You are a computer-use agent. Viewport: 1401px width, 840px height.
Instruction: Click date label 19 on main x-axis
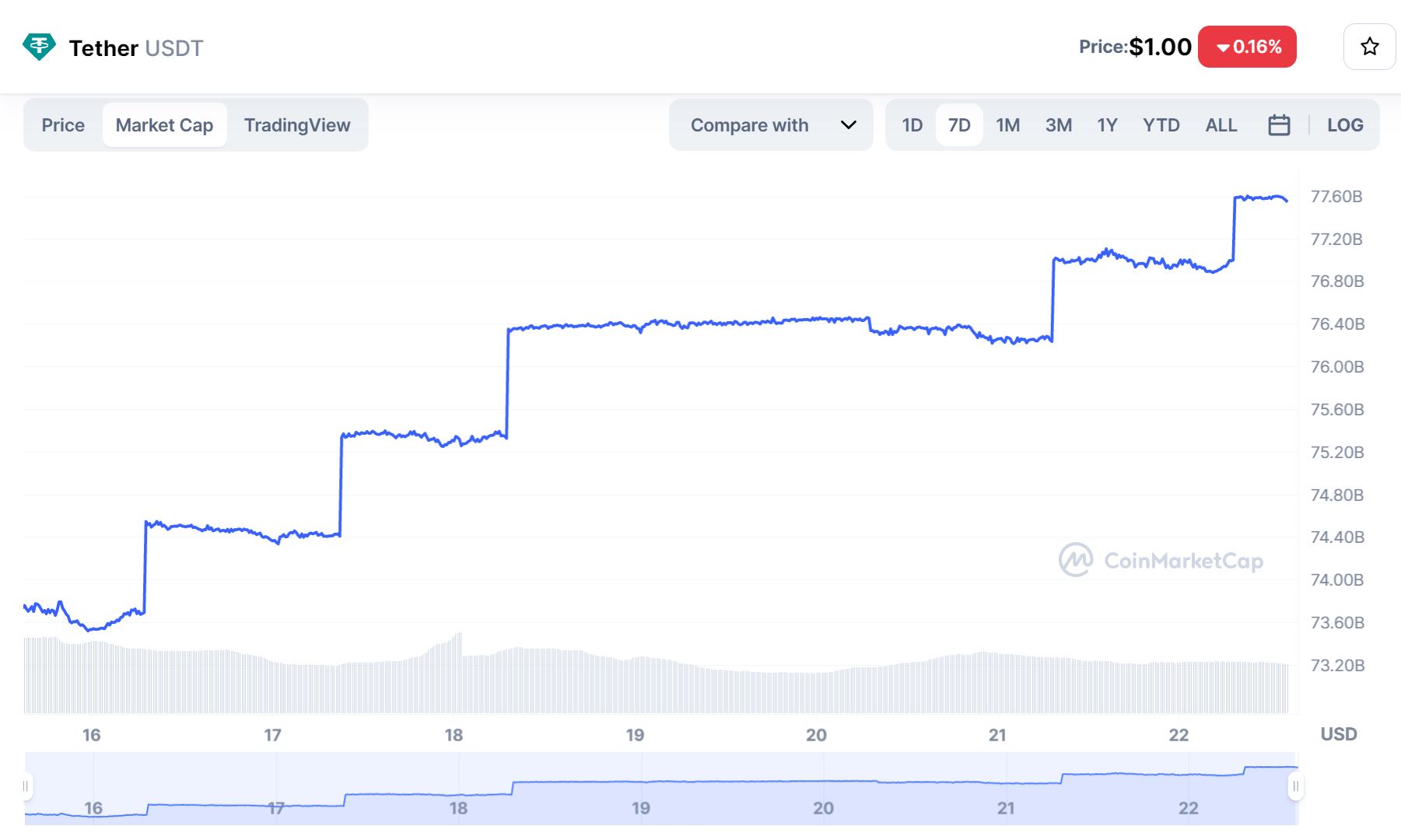[x=635, y=735]
